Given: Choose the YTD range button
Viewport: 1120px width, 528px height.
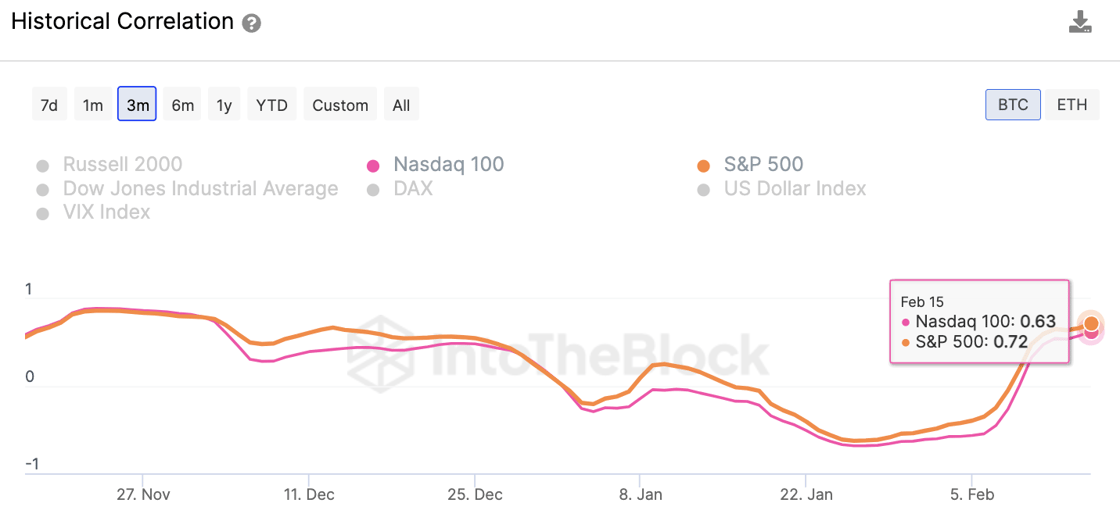Looking at the screenshot, I should pos(271,105).
